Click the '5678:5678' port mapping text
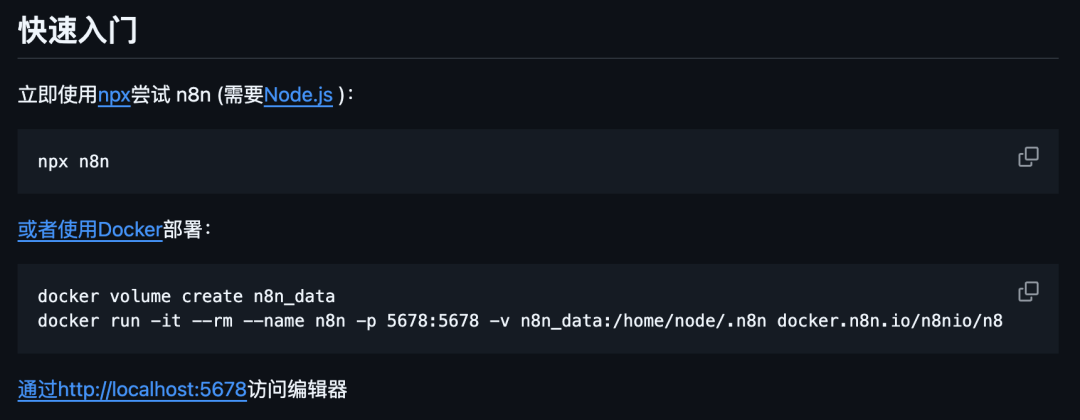 (x=433, y=321)
